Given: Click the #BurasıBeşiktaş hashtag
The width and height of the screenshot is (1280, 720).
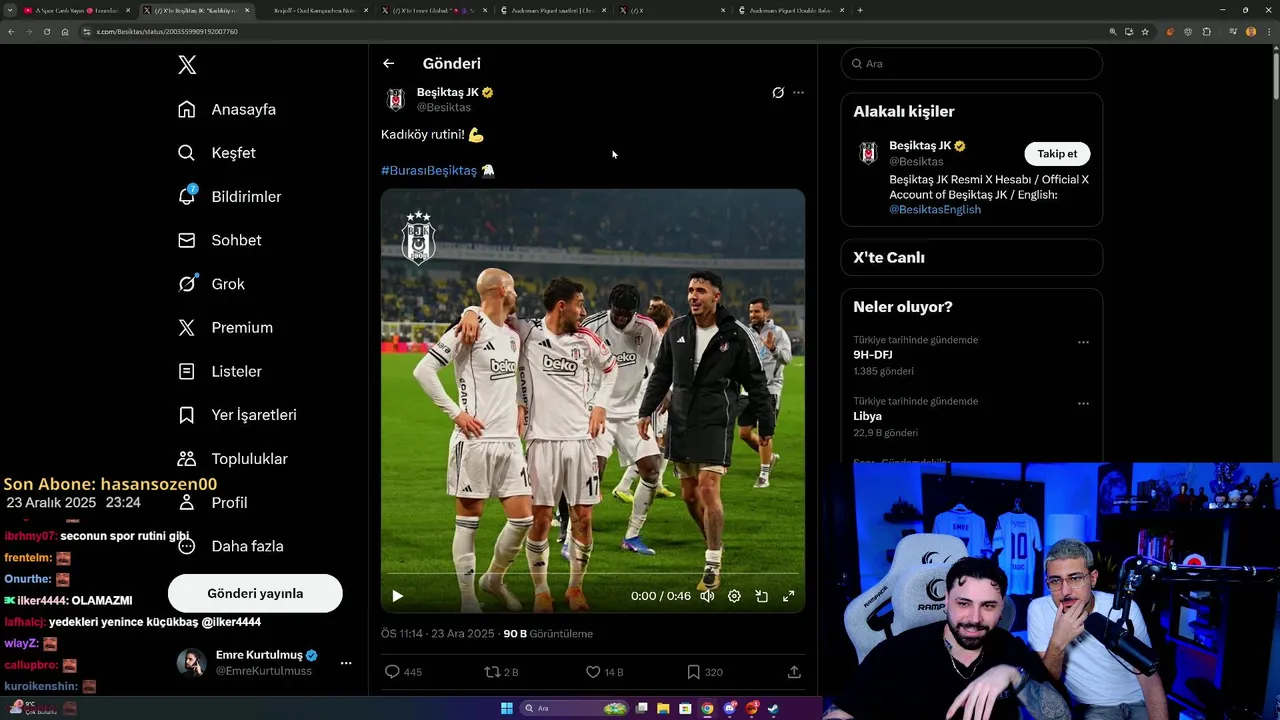Looking at the screenshot, I should pos(428,170).
